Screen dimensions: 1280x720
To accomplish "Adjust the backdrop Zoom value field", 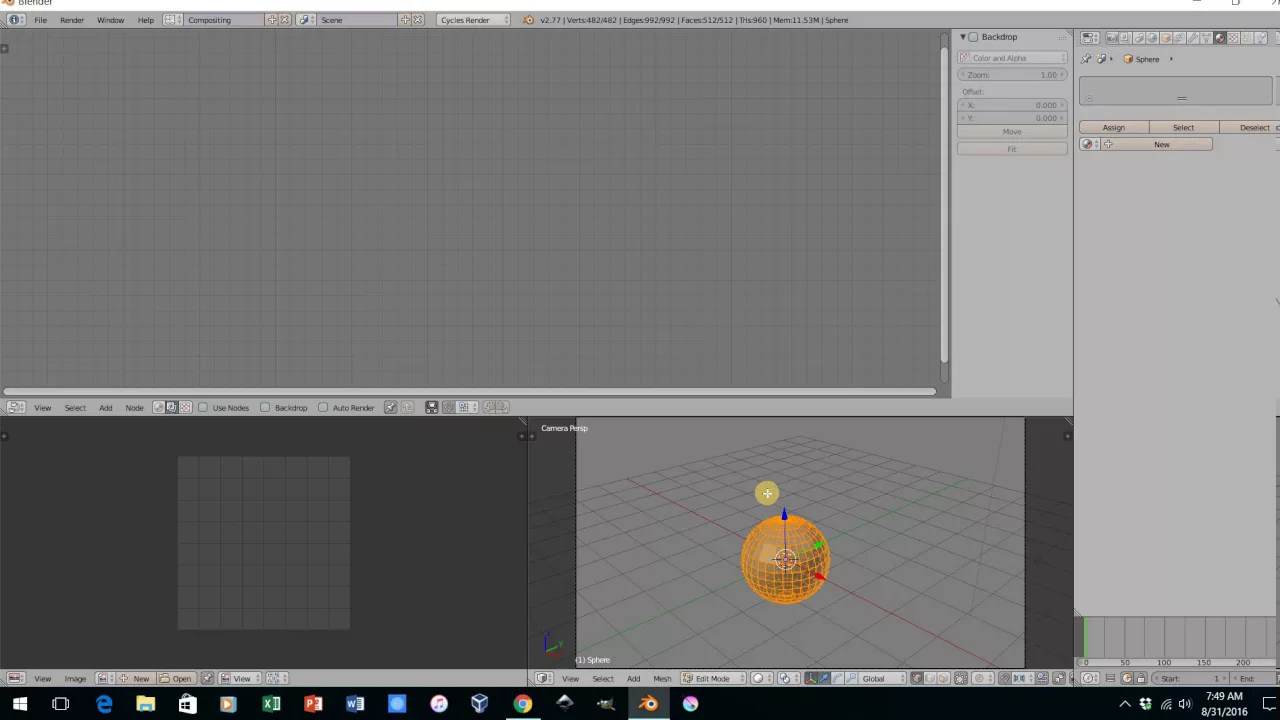I will pos(1012,75).
